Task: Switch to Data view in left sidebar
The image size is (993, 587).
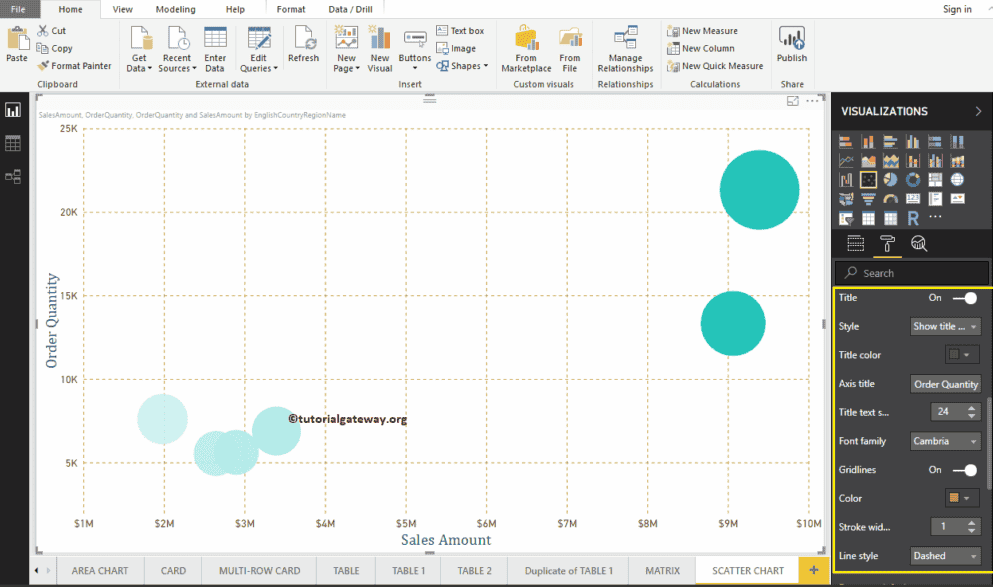Action: 13,144
